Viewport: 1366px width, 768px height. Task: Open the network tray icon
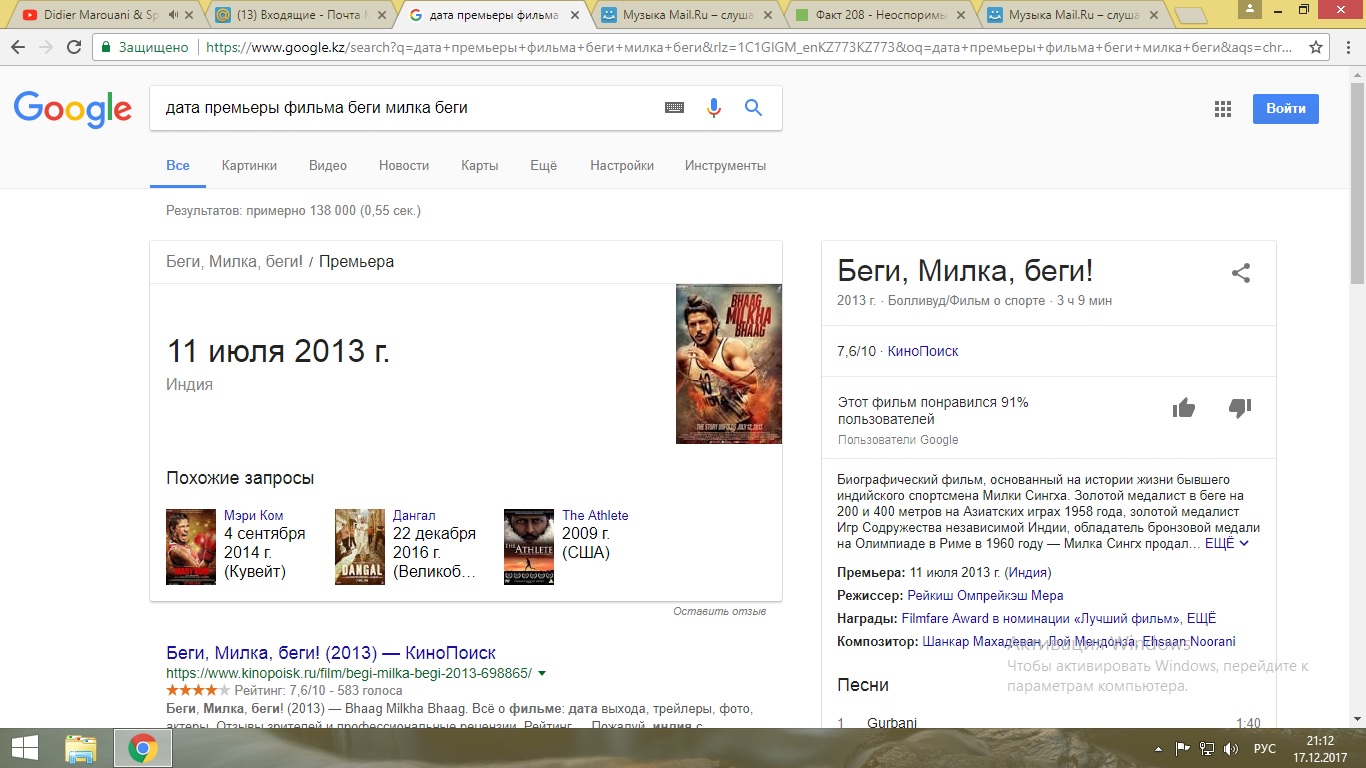[1207, 748]
